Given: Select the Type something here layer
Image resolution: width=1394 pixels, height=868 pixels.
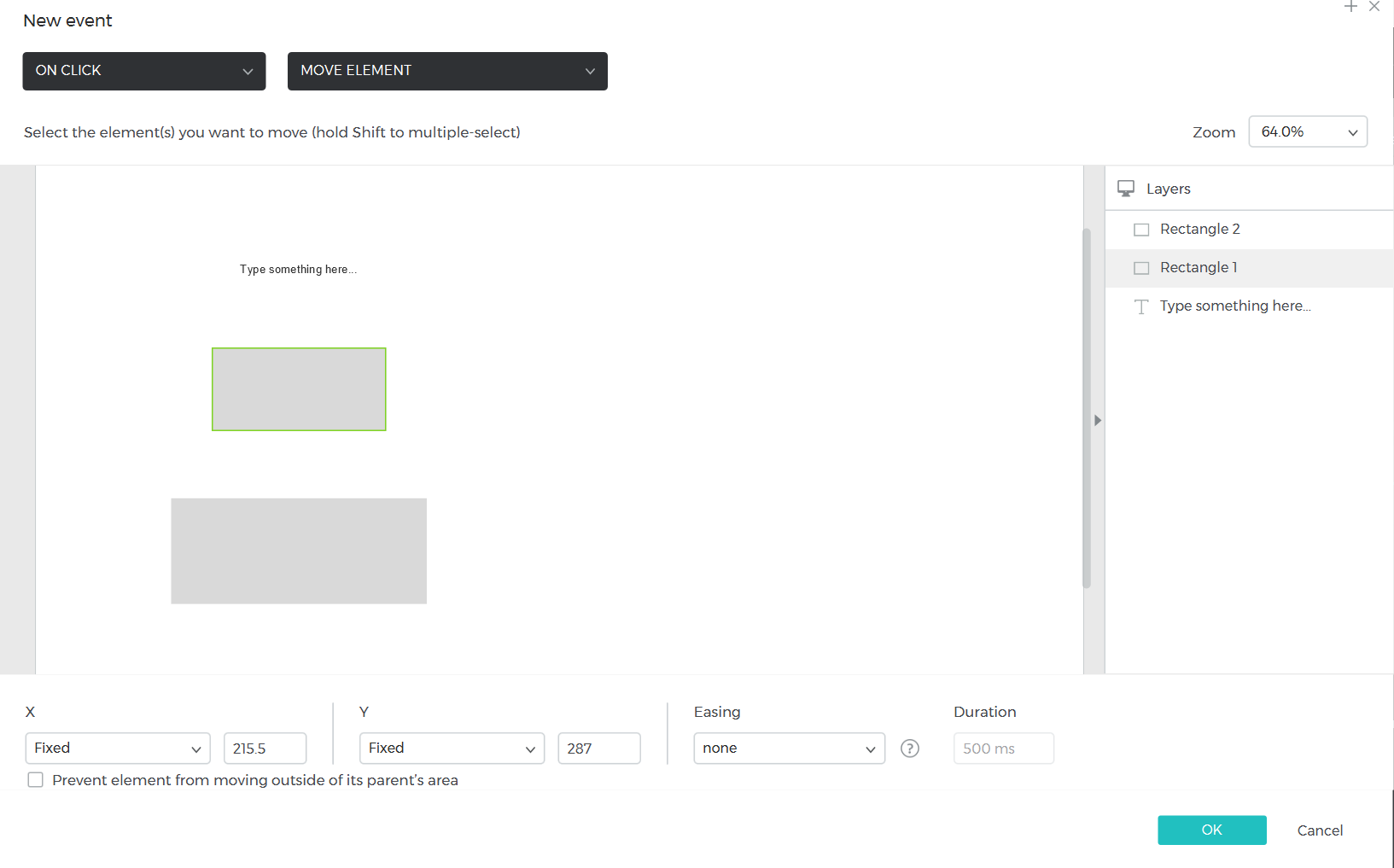Looking at the screenshot, I should 1234,306.
